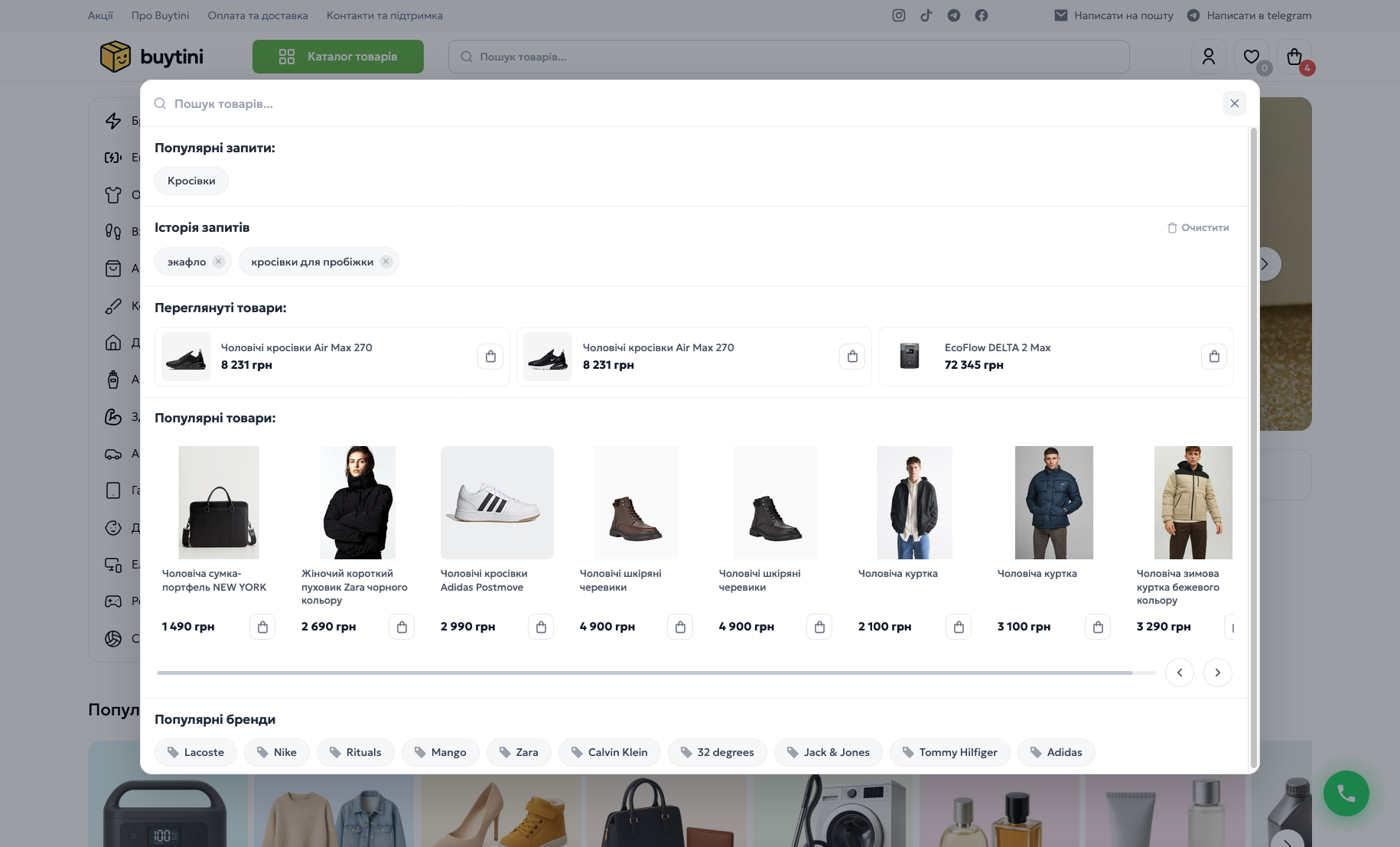Viewport: 1400px width, 847px height.
Task: Clear search history with Очистити
Action: pyautogui.click(x=1199, y=227)
